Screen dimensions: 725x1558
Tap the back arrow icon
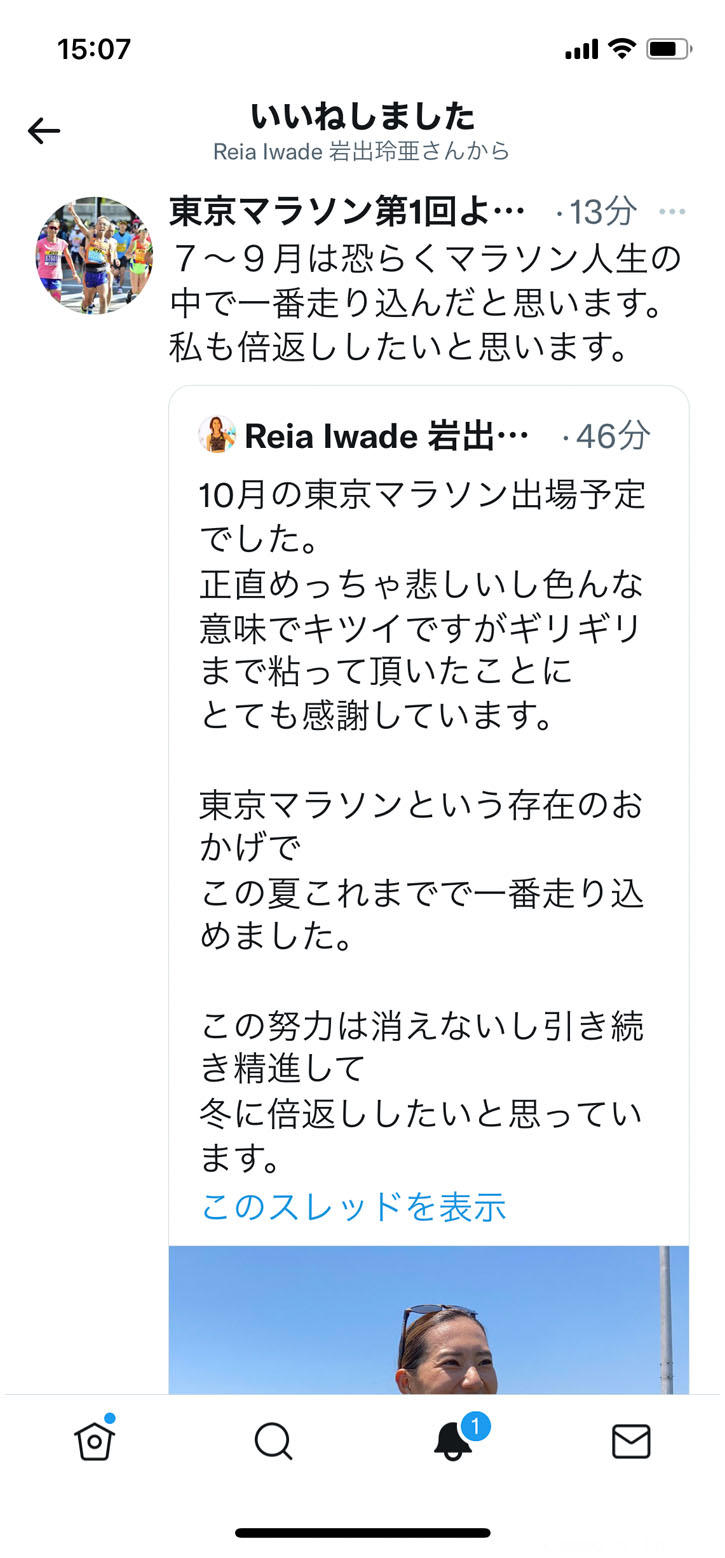point(44,131)
